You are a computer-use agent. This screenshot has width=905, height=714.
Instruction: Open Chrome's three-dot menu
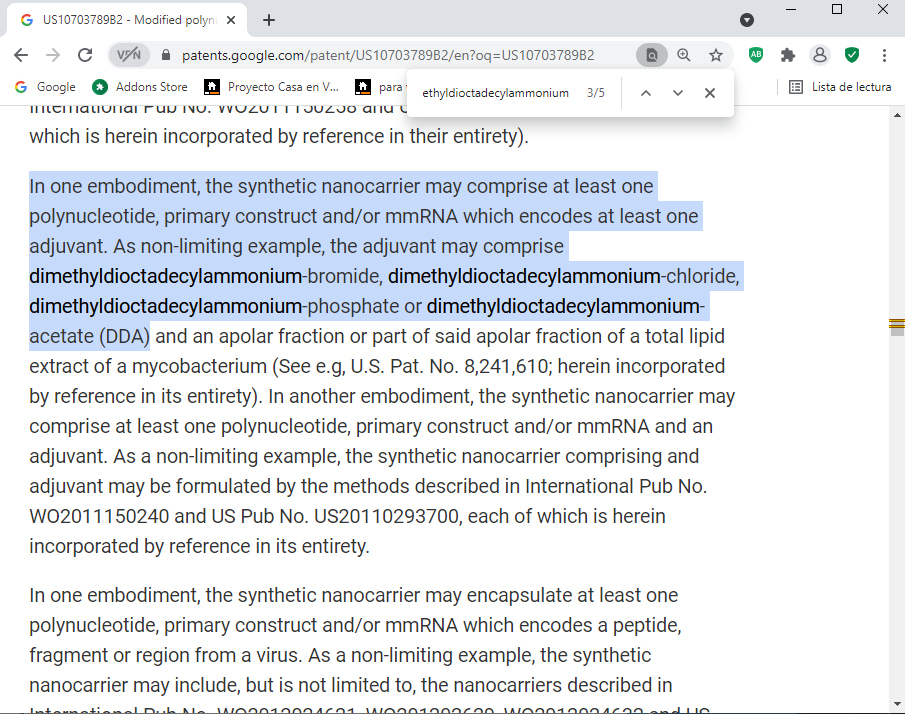[x=885, y=55]
